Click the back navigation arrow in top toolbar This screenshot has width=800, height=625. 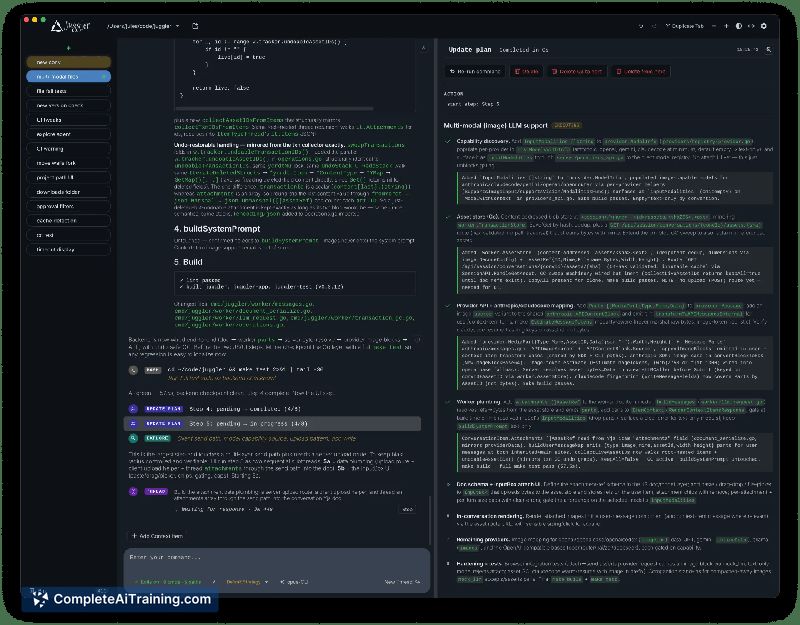(641, 26)
